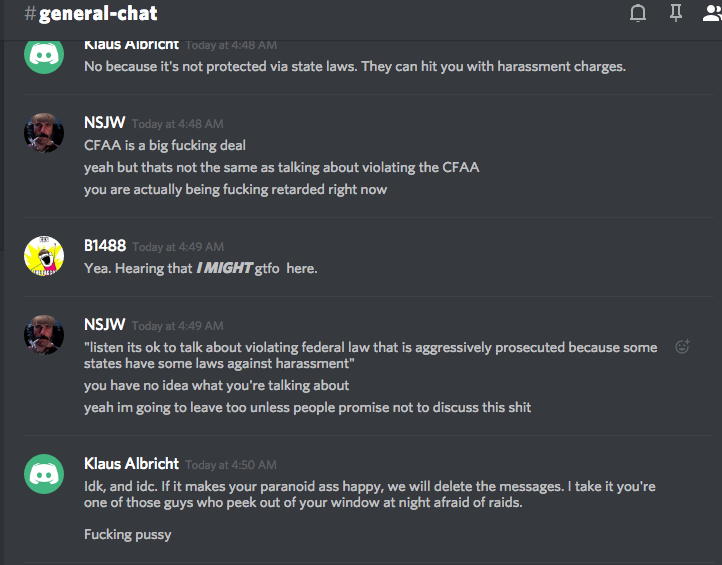Click the notification bell icon in header
The image size is (722, 565).
click(638, 14)
